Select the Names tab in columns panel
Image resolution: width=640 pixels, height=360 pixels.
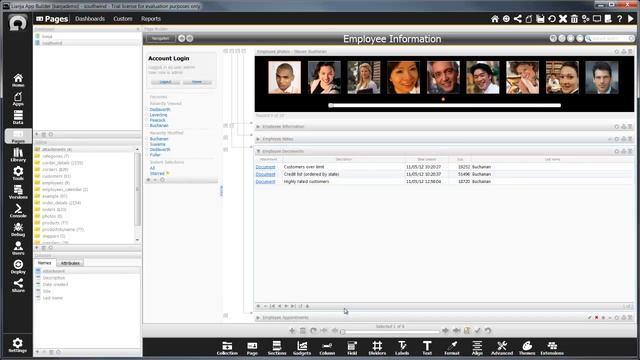(44, 263)
